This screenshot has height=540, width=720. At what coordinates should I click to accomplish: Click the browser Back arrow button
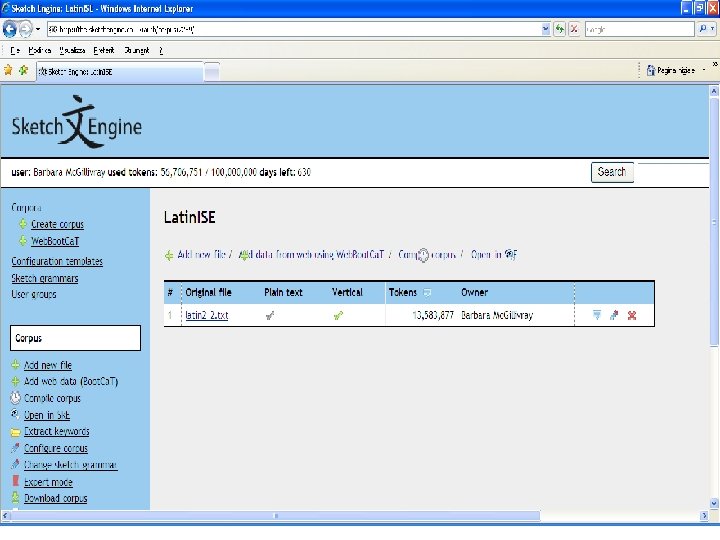[x=10, y=29]
